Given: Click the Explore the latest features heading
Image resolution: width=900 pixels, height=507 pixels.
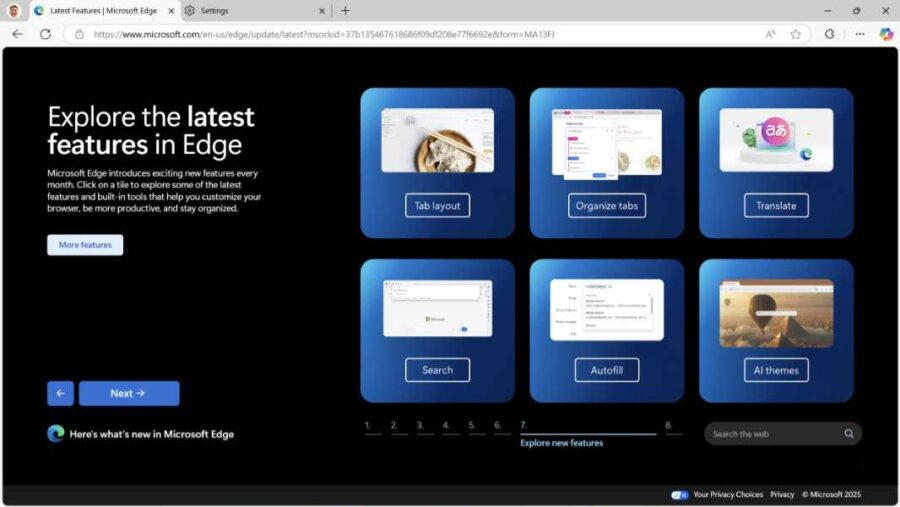Looking at the screenshot, I should 151,130.
